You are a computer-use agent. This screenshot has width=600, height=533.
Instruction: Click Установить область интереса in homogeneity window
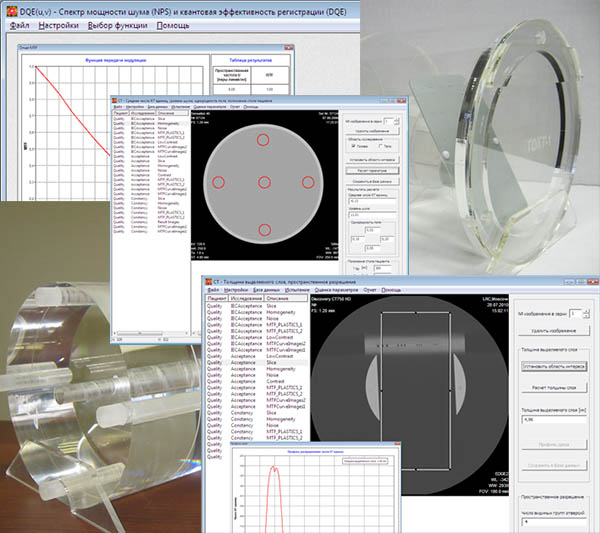(x=372, y=160)
